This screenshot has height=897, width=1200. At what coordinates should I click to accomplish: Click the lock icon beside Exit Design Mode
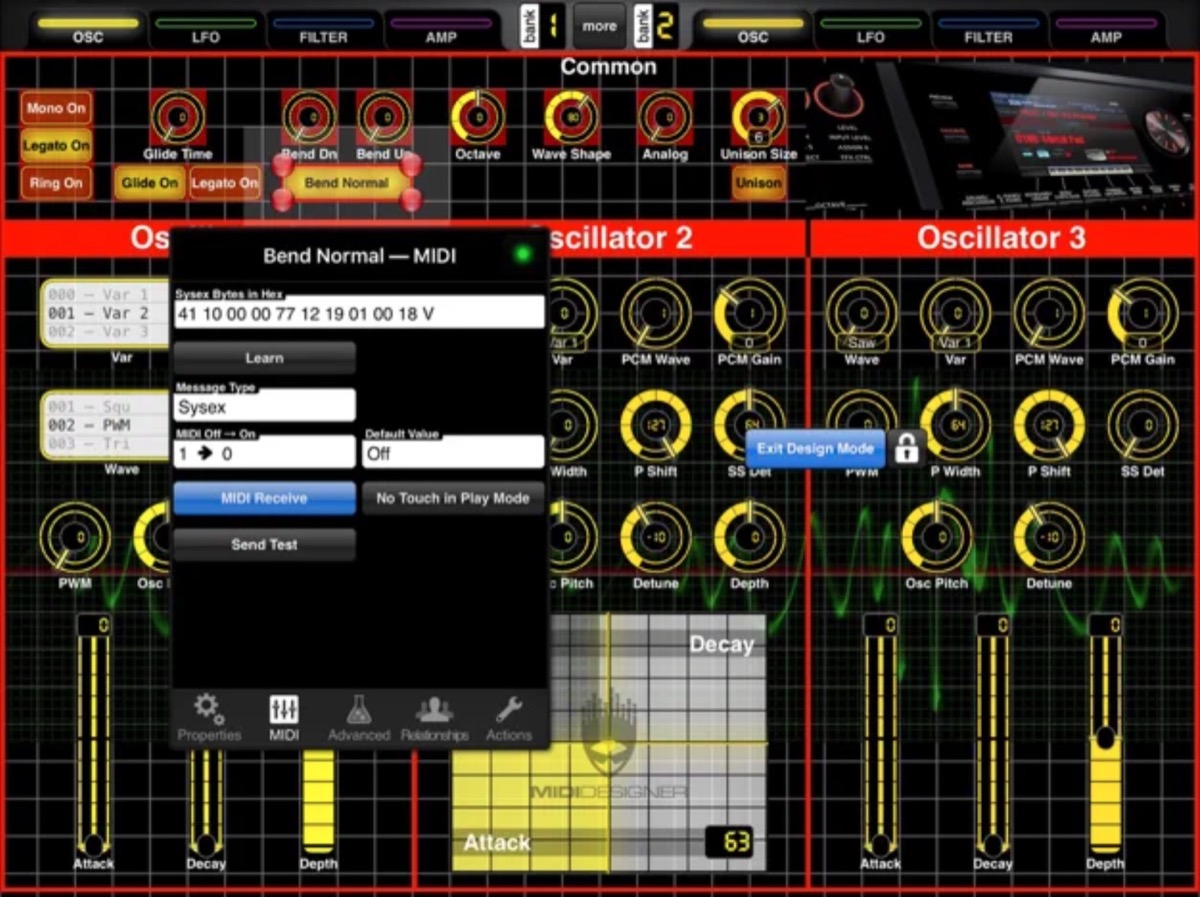pos(907,449)
